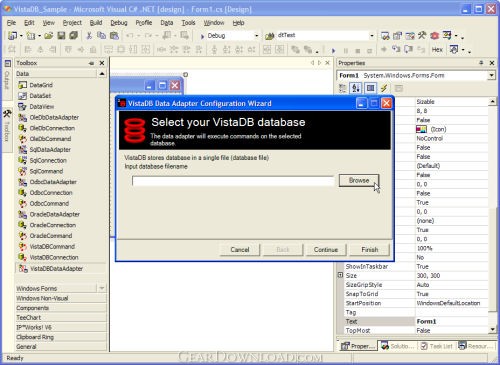Open the Debug configuration dropdown
The height and width of the screenshot is (365, 500).
coord(256,35)
